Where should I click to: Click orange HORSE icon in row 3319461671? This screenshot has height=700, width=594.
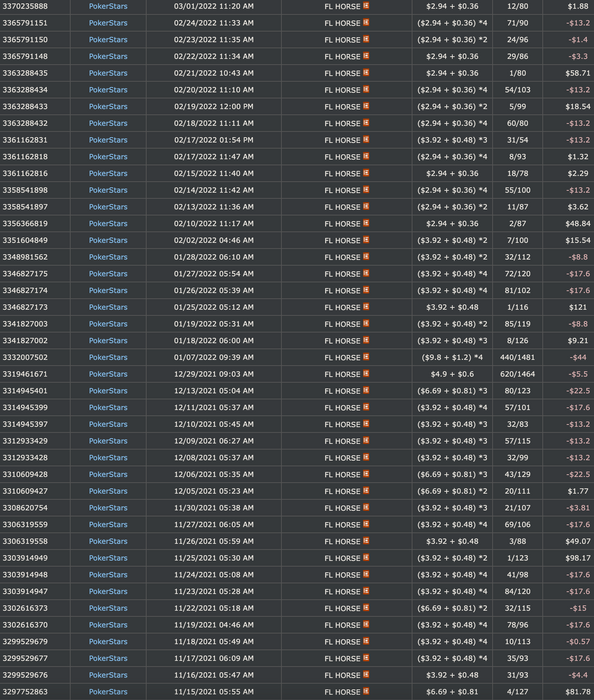coord(366,374)
